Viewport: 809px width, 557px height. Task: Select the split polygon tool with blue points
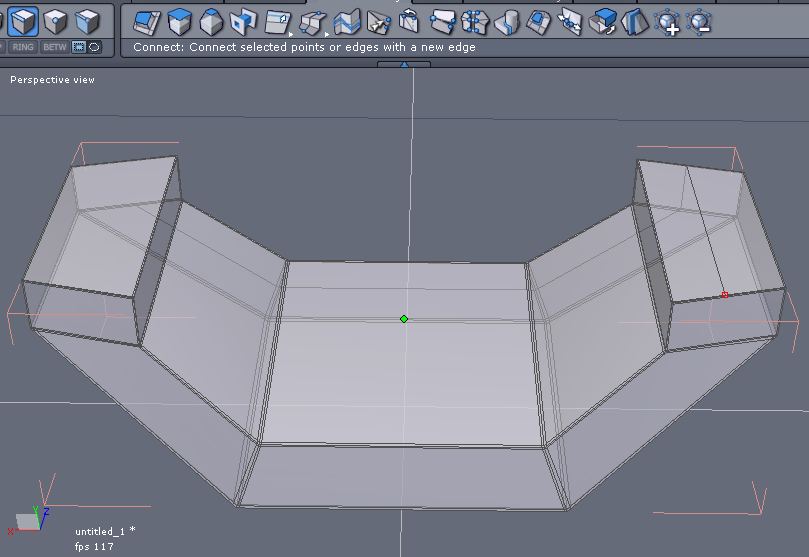click(x=313, y=24)
